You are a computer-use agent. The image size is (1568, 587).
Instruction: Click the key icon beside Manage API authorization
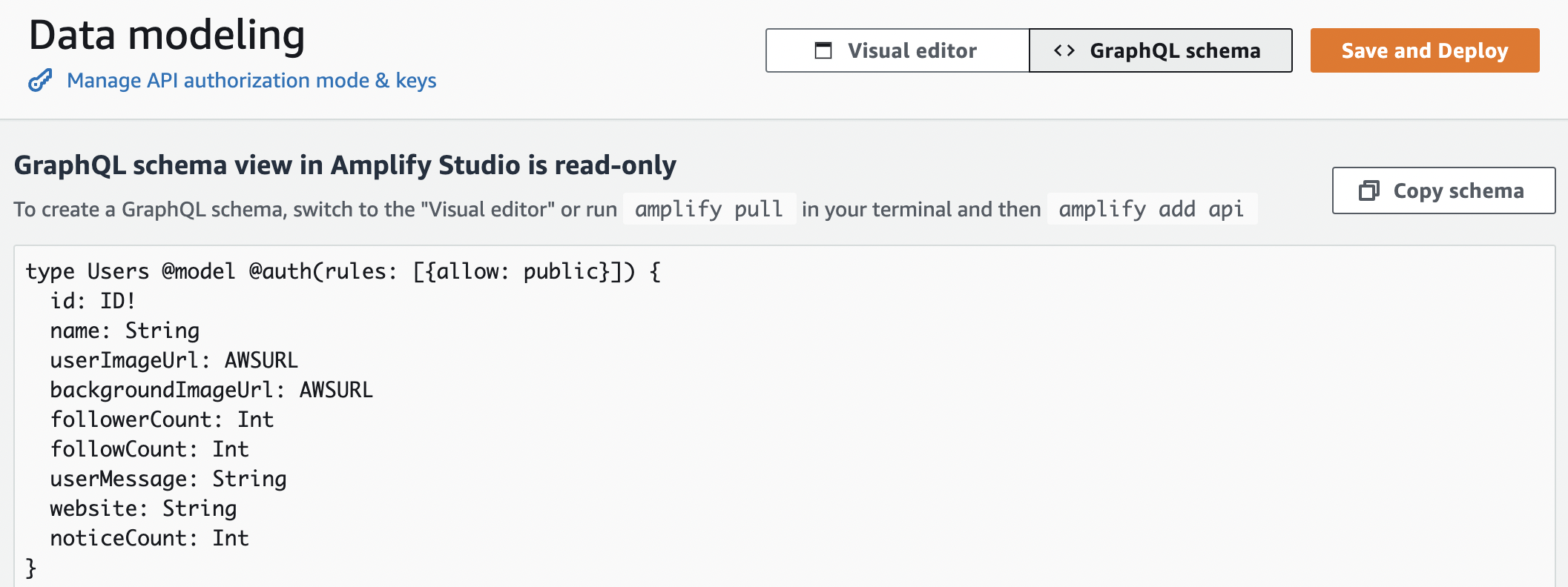tap(40, 80)
